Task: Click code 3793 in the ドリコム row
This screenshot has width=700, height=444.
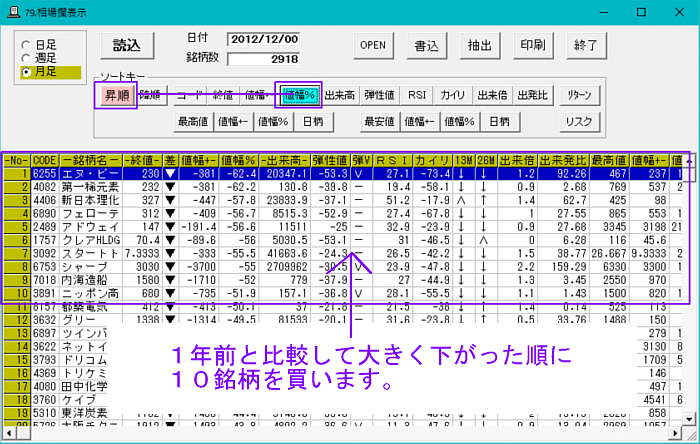Action: click(x=45, y=360)
